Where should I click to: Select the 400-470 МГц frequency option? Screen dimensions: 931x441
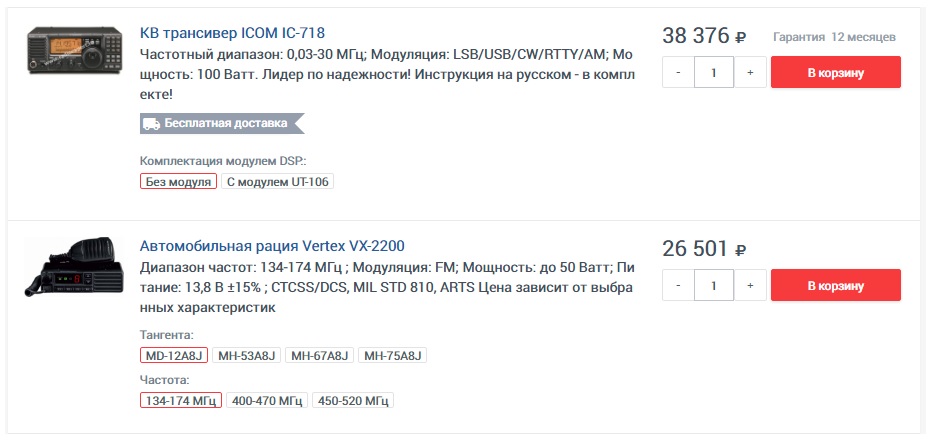(x=267, y=400)
